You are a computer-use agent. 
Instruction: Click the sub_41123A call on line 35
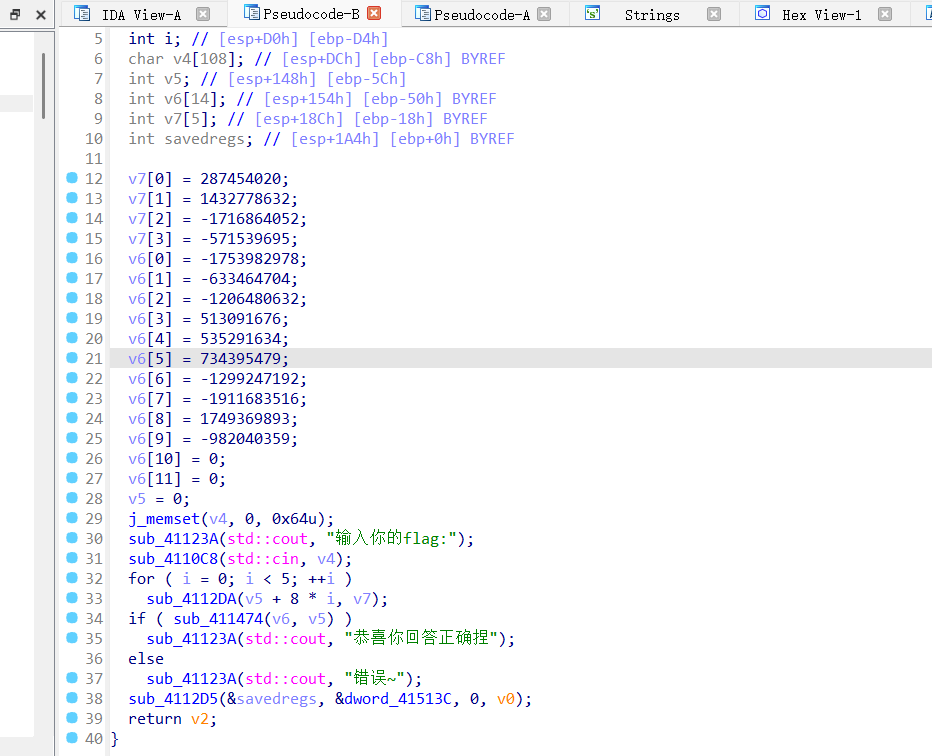point(191,639)
